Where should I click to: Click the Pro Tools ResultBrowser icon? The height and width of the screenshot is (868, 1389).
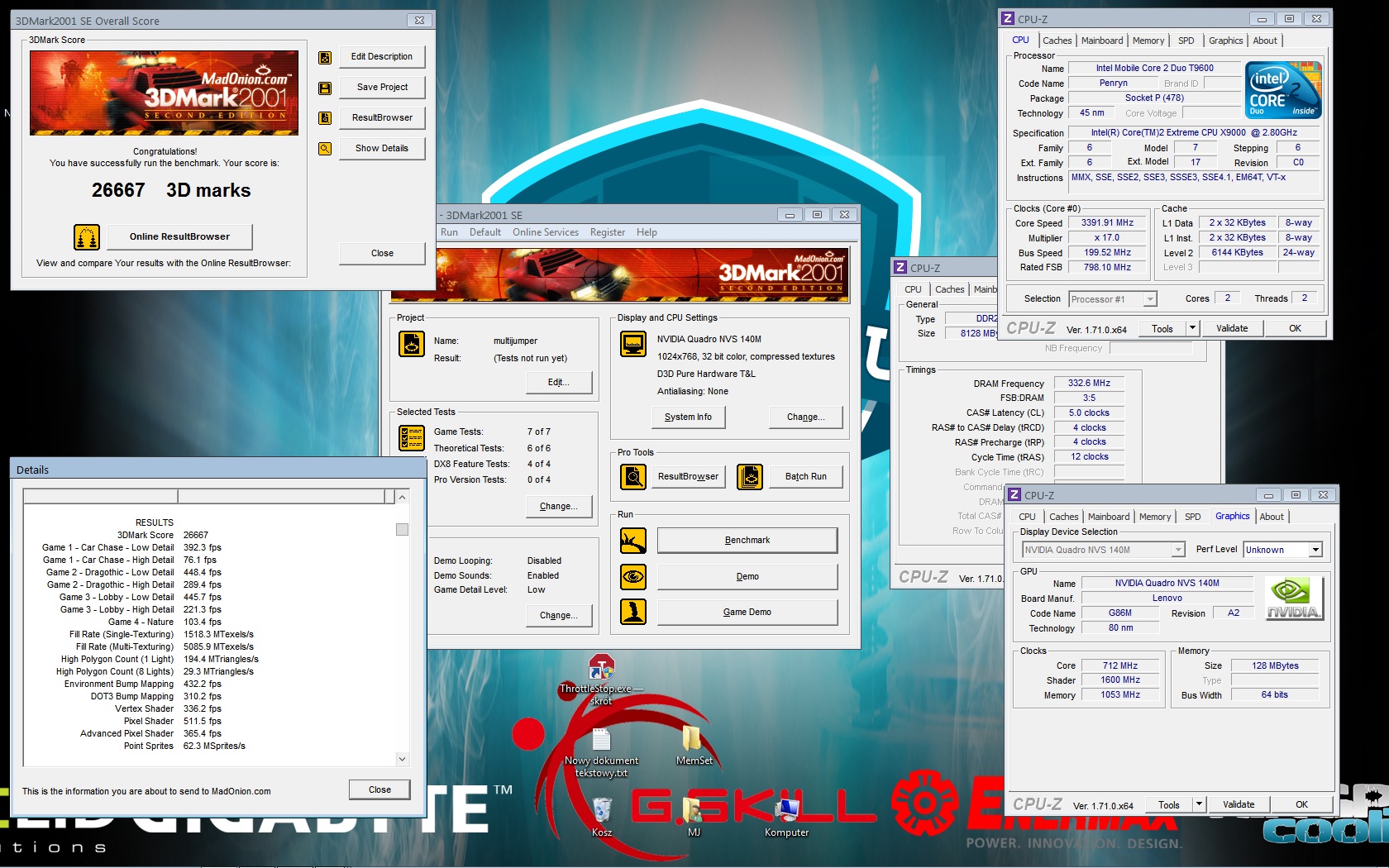tap(633, 477)
